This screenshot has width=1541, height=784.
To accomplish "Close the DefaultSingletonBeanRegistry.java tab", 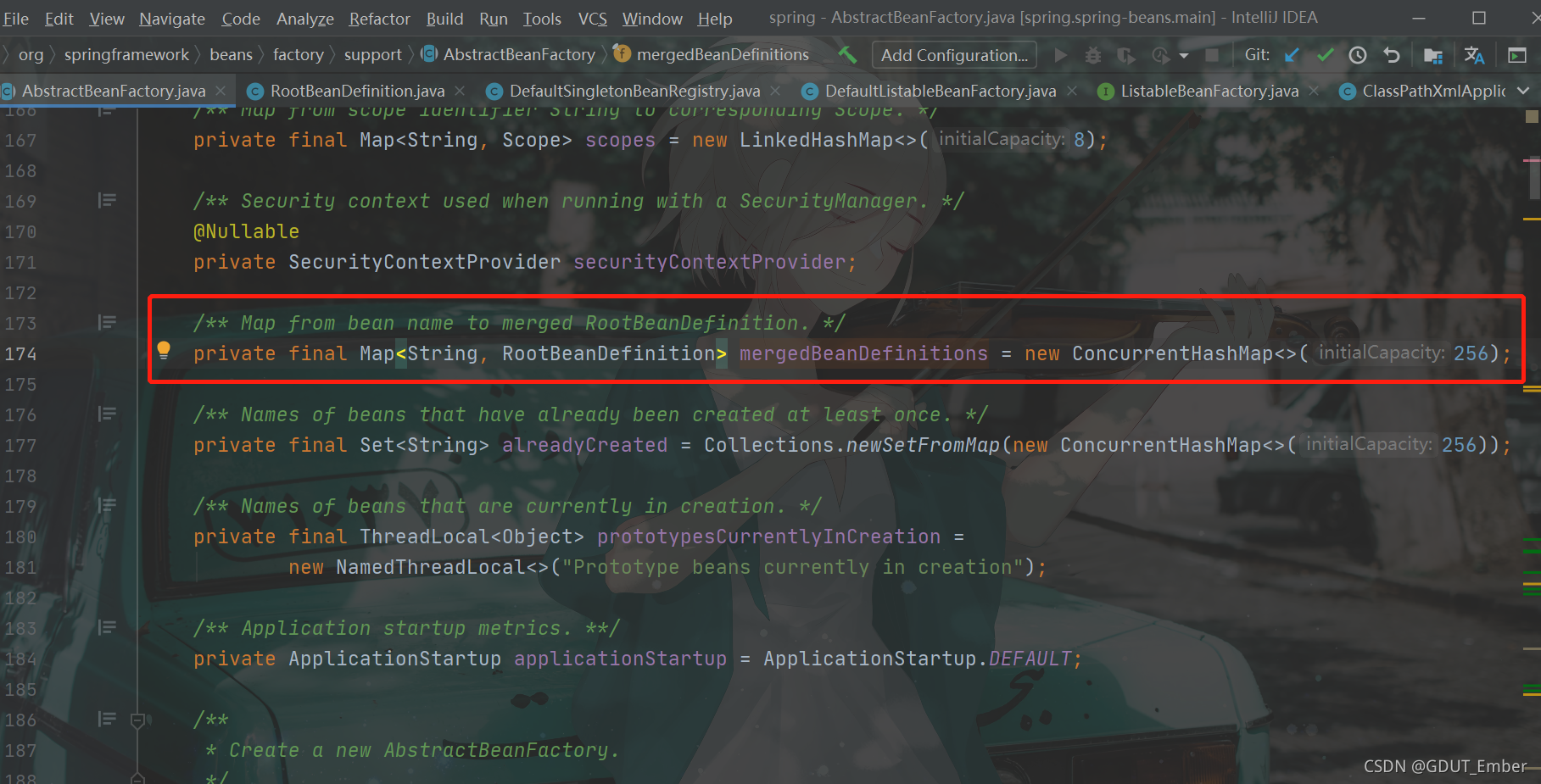I will [775, 91].
